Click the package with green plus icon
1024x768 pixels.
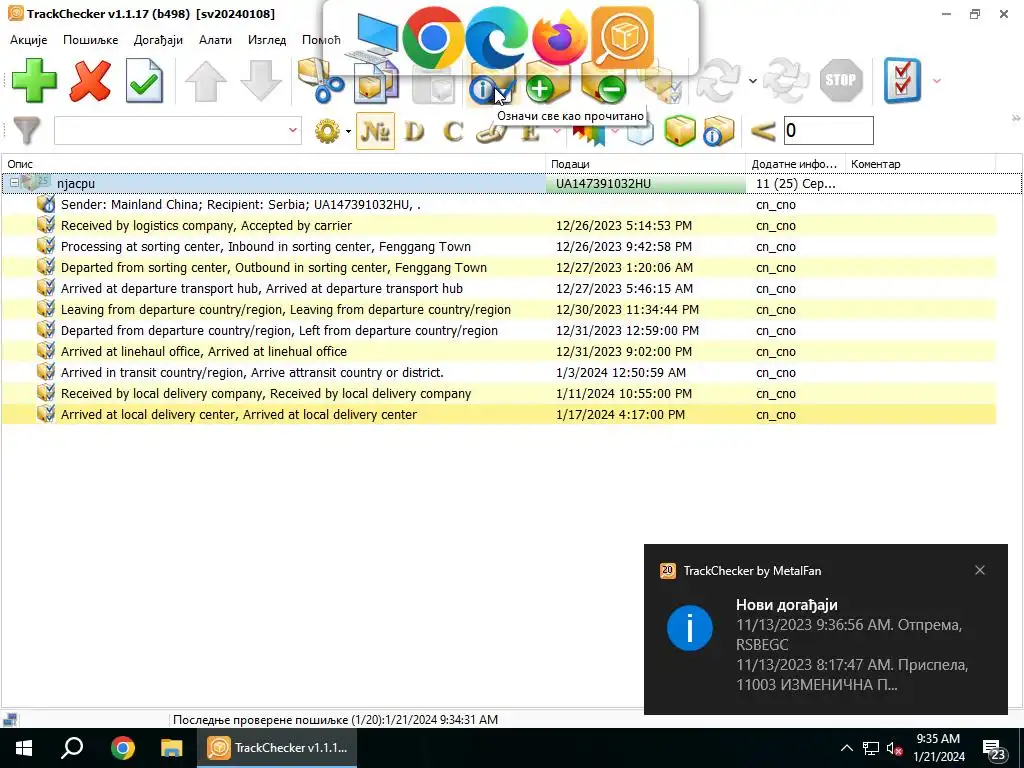pyautogui.click(x=547, y=84)
